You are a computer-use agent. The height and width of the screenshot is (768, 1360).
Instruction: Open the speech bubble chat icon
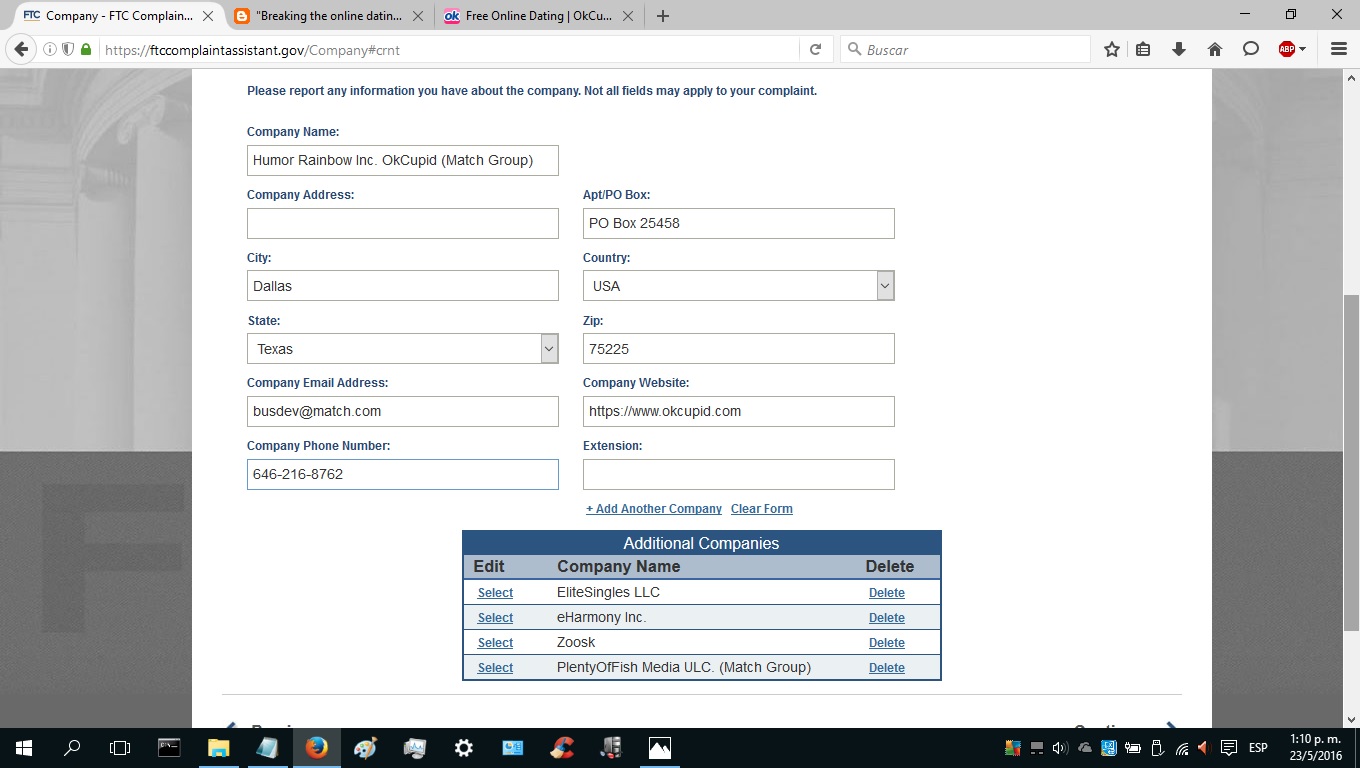coord(1250,49)
